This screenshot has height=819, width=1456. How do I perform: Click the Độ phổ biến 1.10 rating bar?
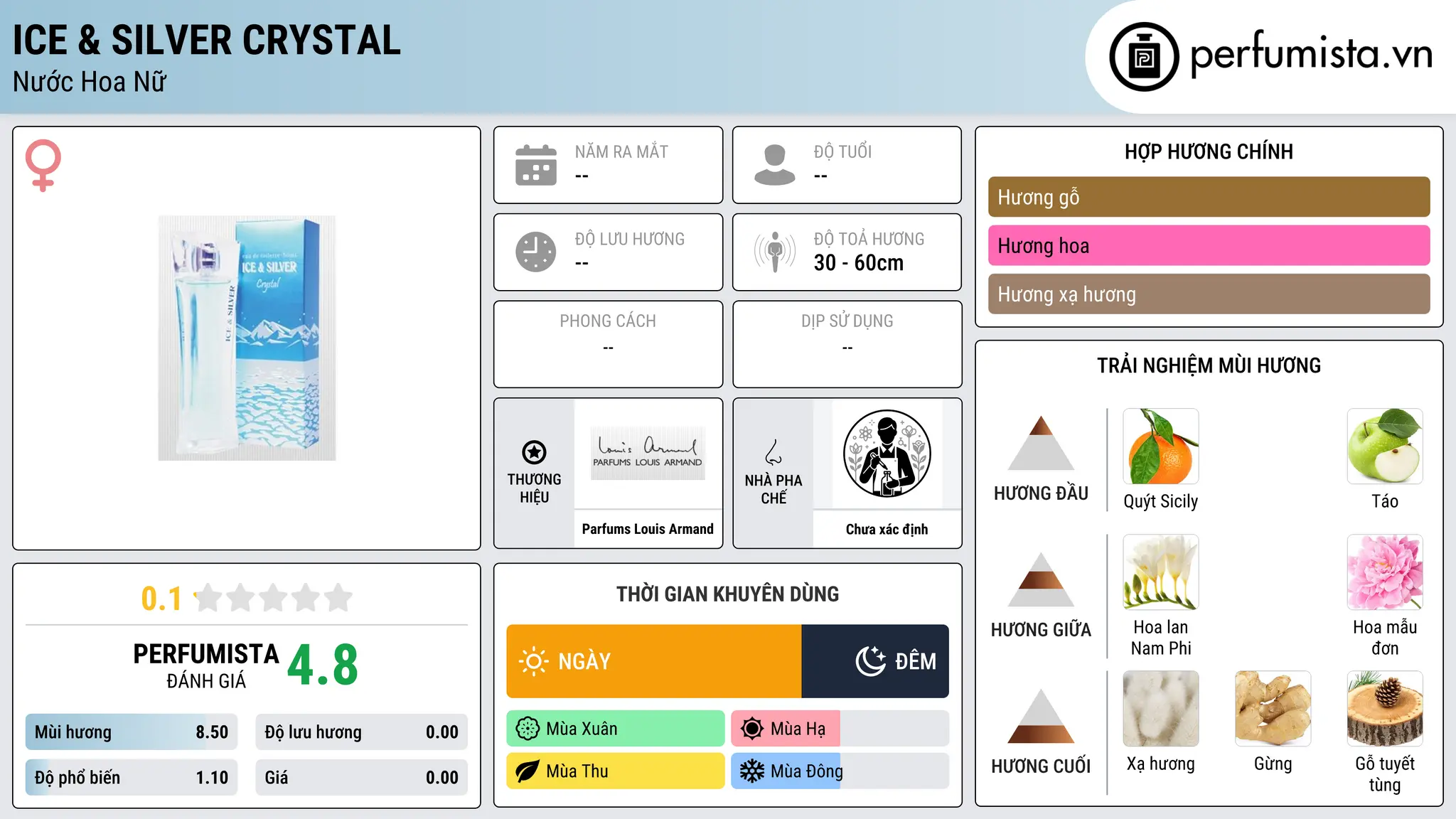132,778
